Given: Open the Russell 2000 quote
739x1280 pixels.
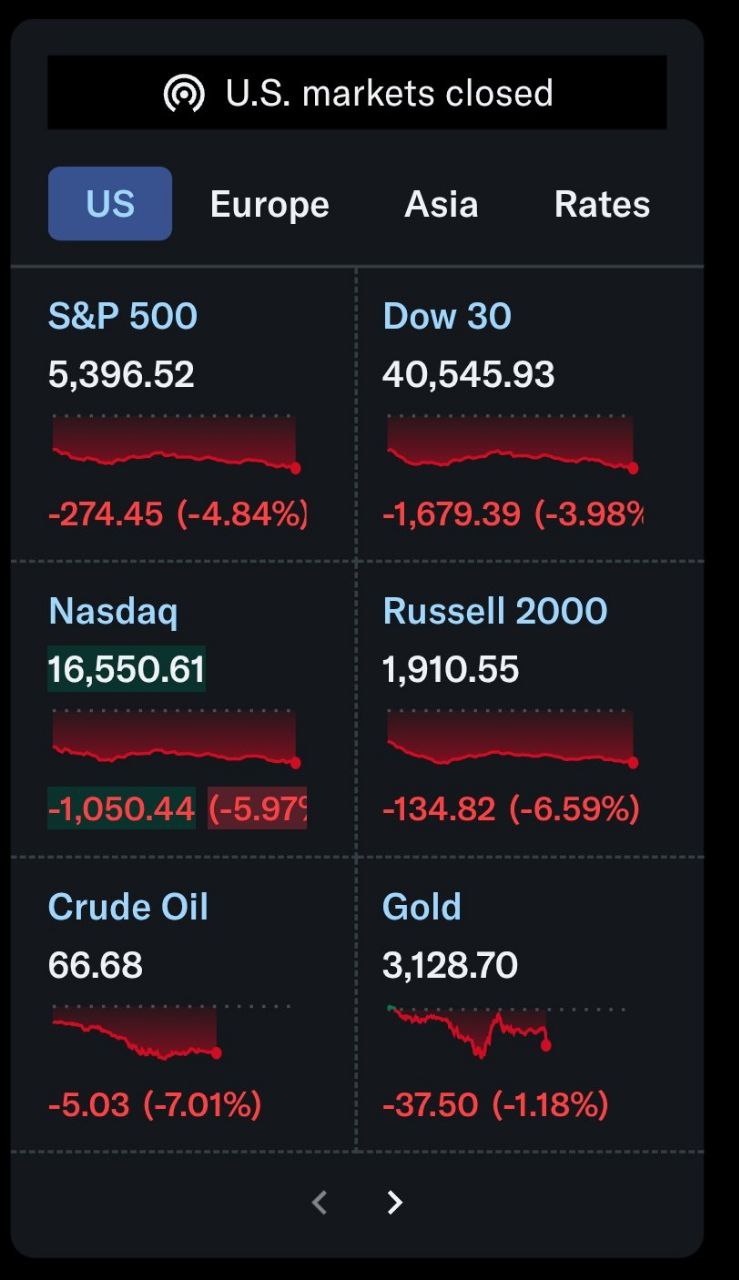Looking at the screenshot, I should coord(495,611).
